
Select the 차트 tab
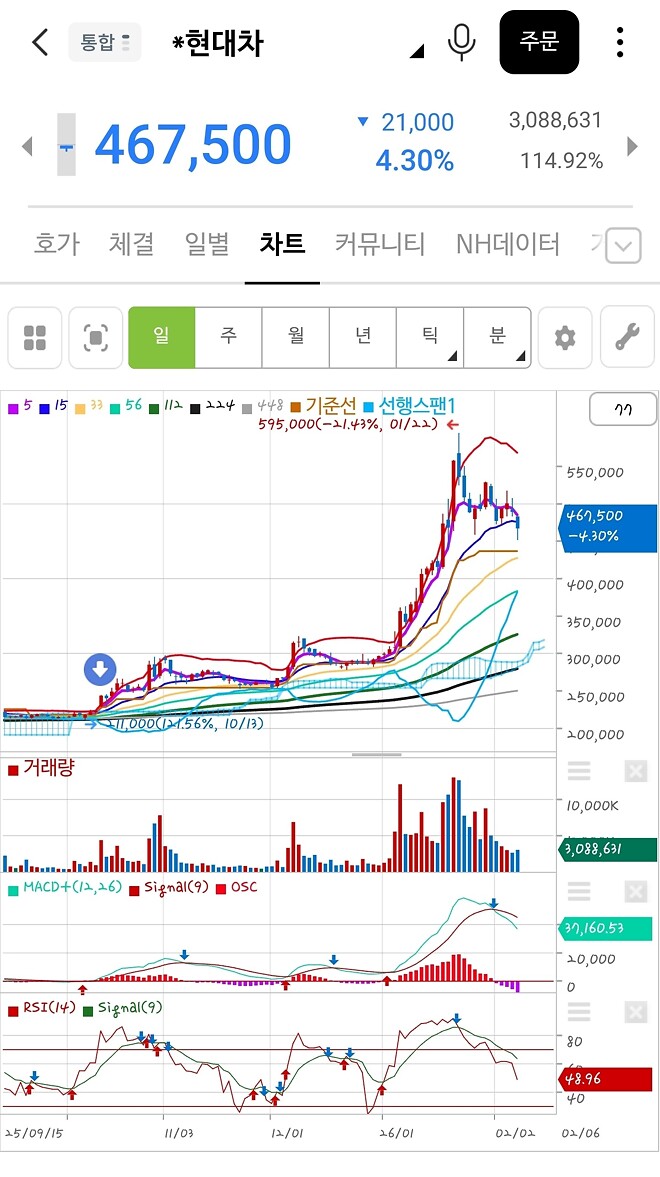tap(282, 243)
